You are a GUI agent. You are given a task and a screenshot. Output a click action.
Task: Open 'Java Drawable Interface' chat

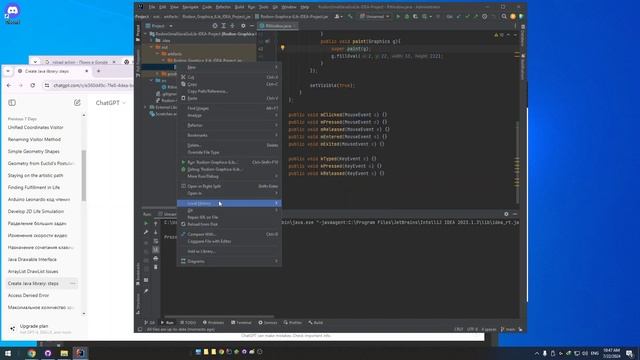coord(32,259)
